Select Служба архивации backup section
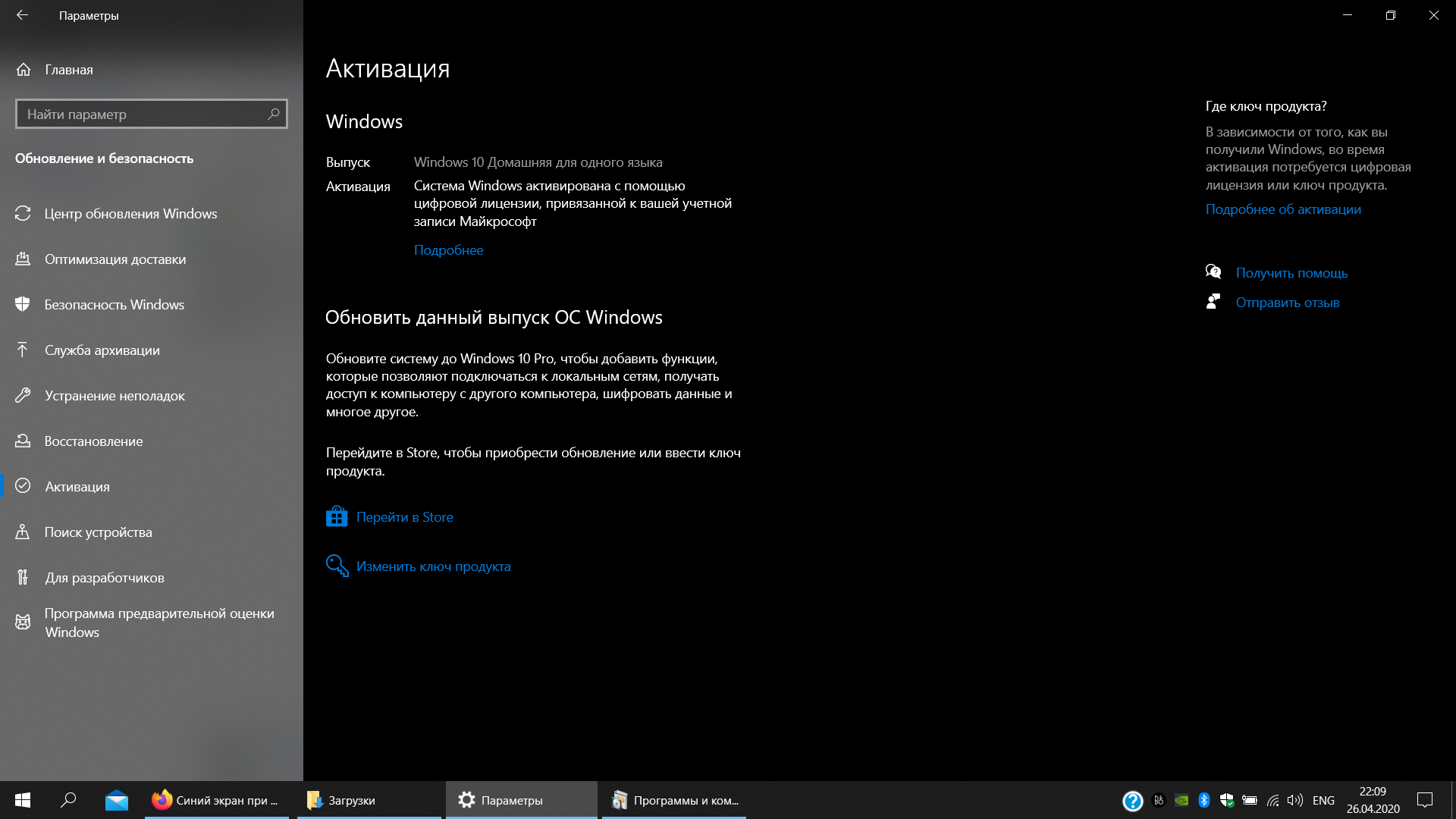 coord(102,350)
